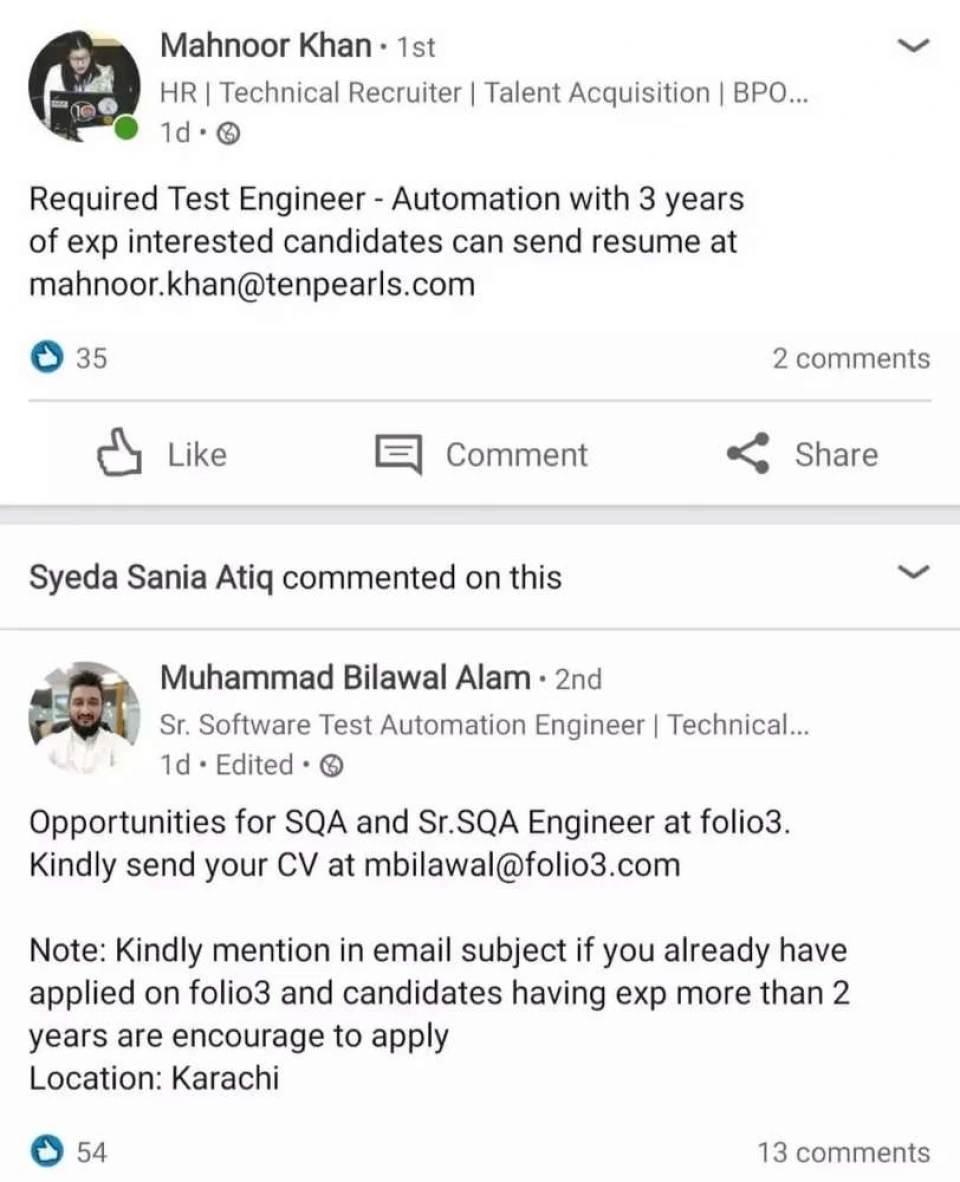Viewport: 960px width, 1182px height.
Task: Click the like reaction icon beside 54
Action: [x=46, y=1152]
